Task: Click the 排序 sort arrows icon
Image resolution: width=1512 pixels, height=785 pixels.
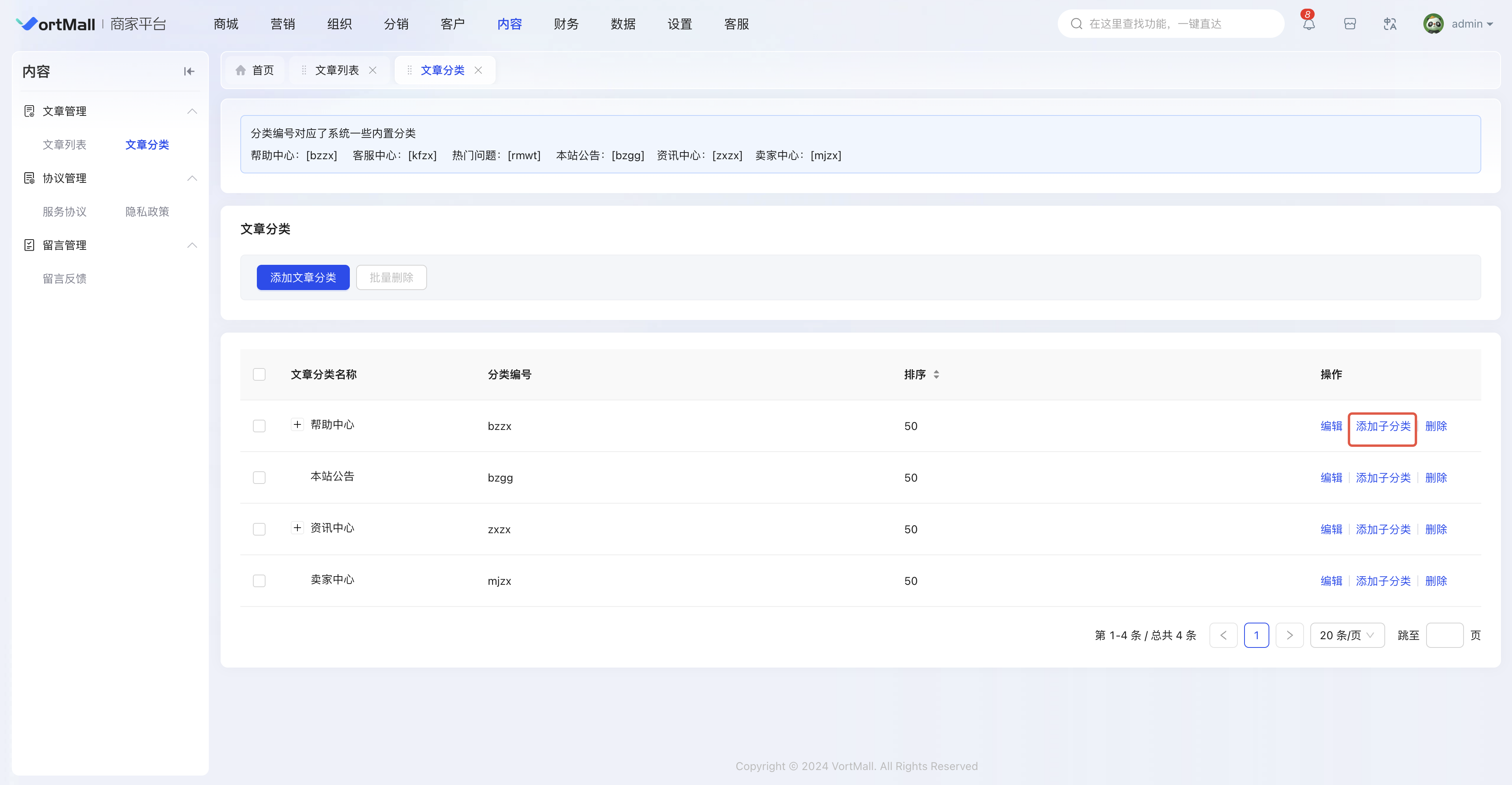Action: click(x=936, y=375)
